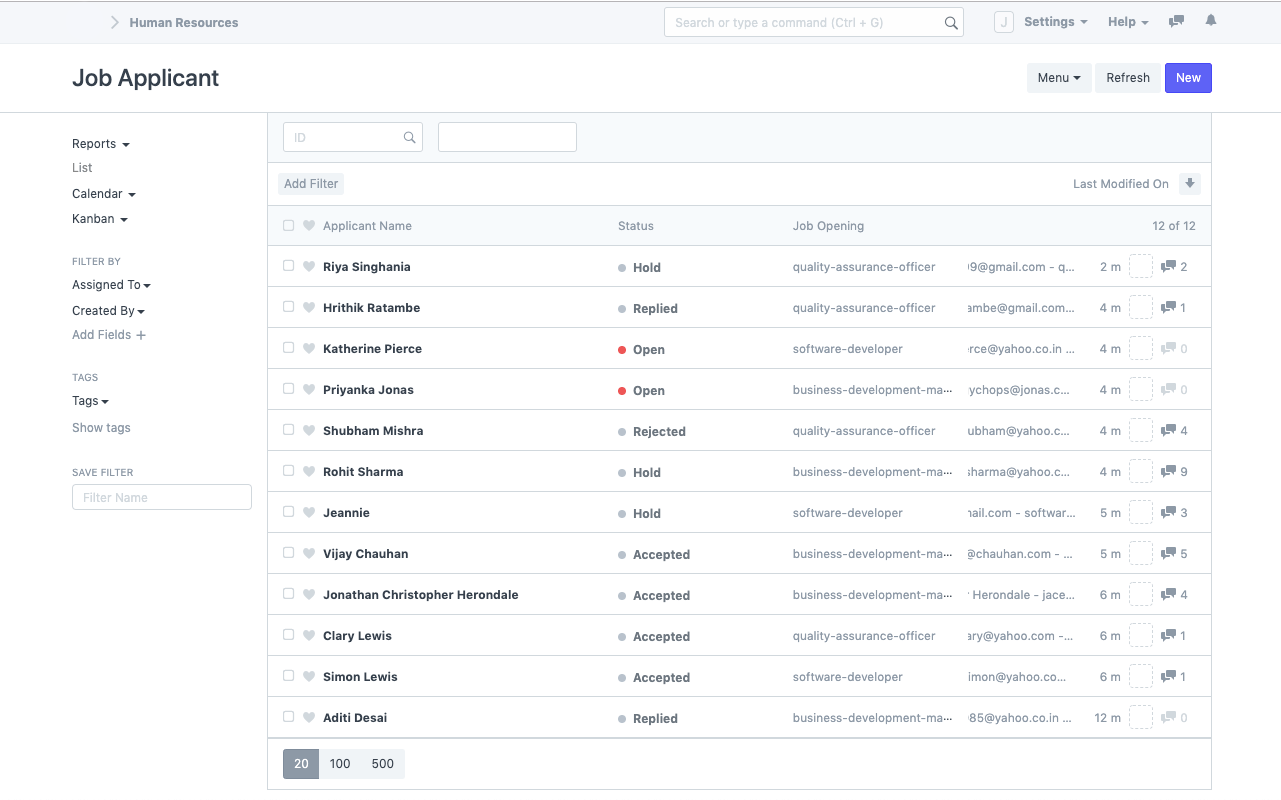The width and height of the screenshot is (1281, 800).
Task: Select all applicants with header checkbox
Action: [289, 226]
